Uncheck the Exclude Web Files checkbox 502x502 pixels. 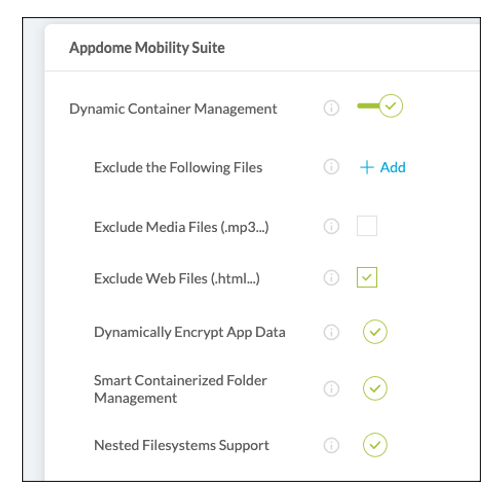click(x=367, y=277)
